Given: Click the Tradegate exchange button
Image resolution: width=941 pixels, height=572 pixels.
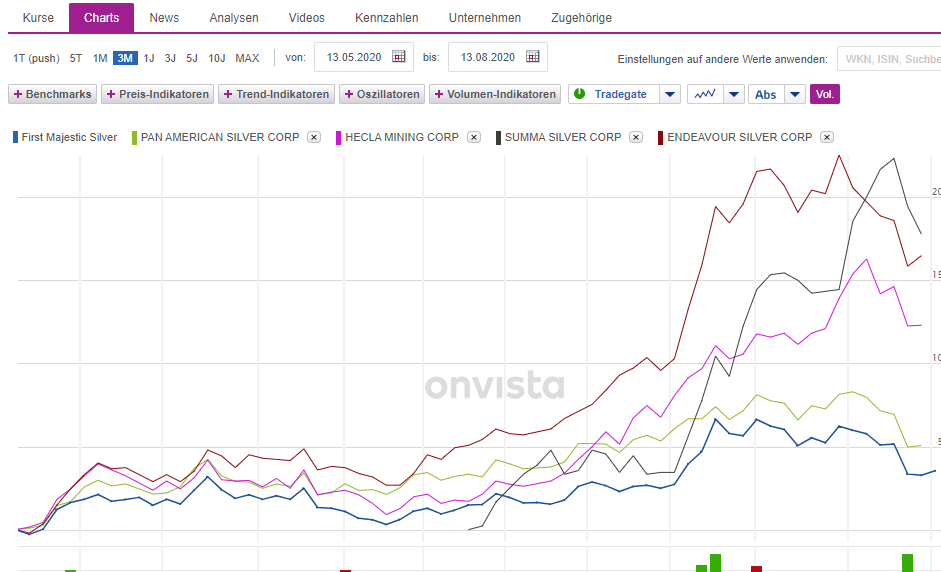Looking at the screenshot, I should coord(614,94).
